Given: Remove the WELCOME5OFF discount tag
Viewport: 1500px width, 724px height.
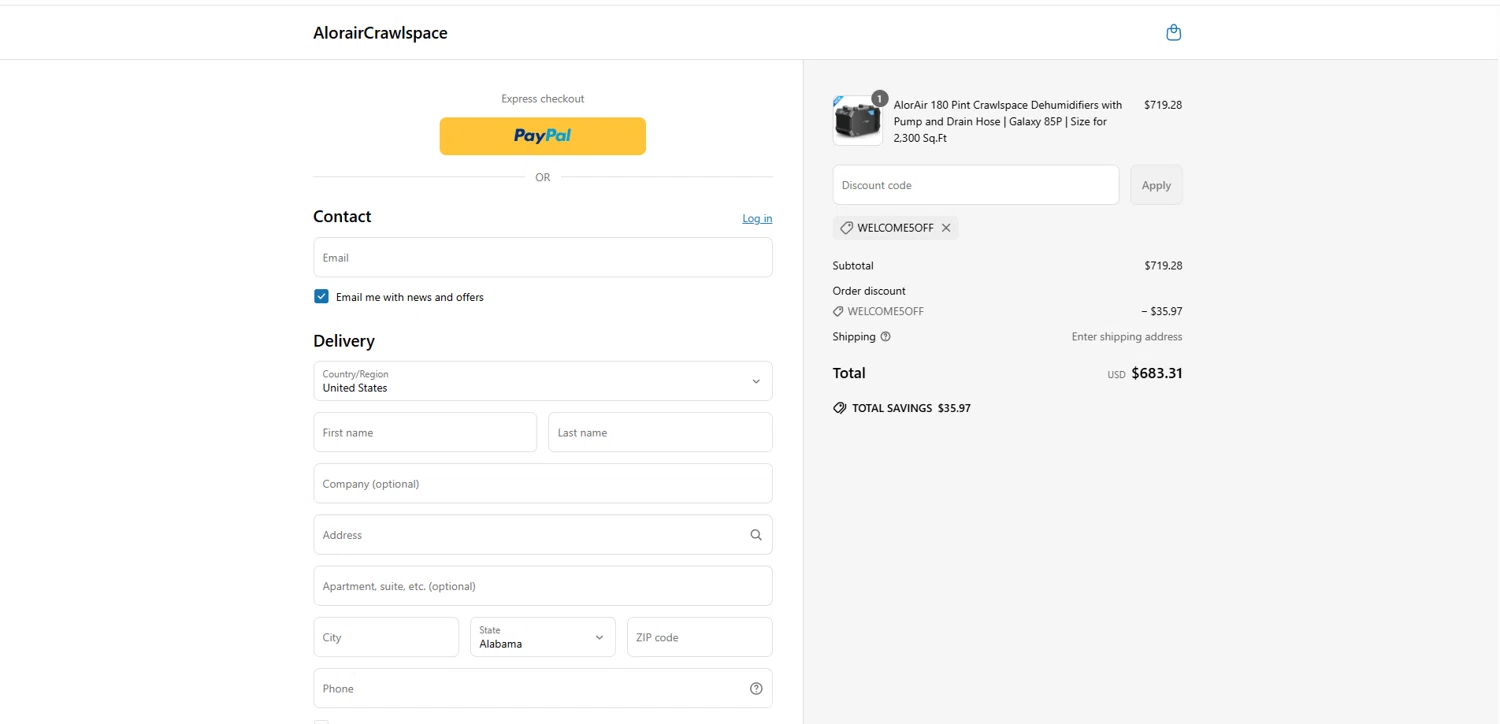Looking at the screenshot, I should tap(946, 228).
